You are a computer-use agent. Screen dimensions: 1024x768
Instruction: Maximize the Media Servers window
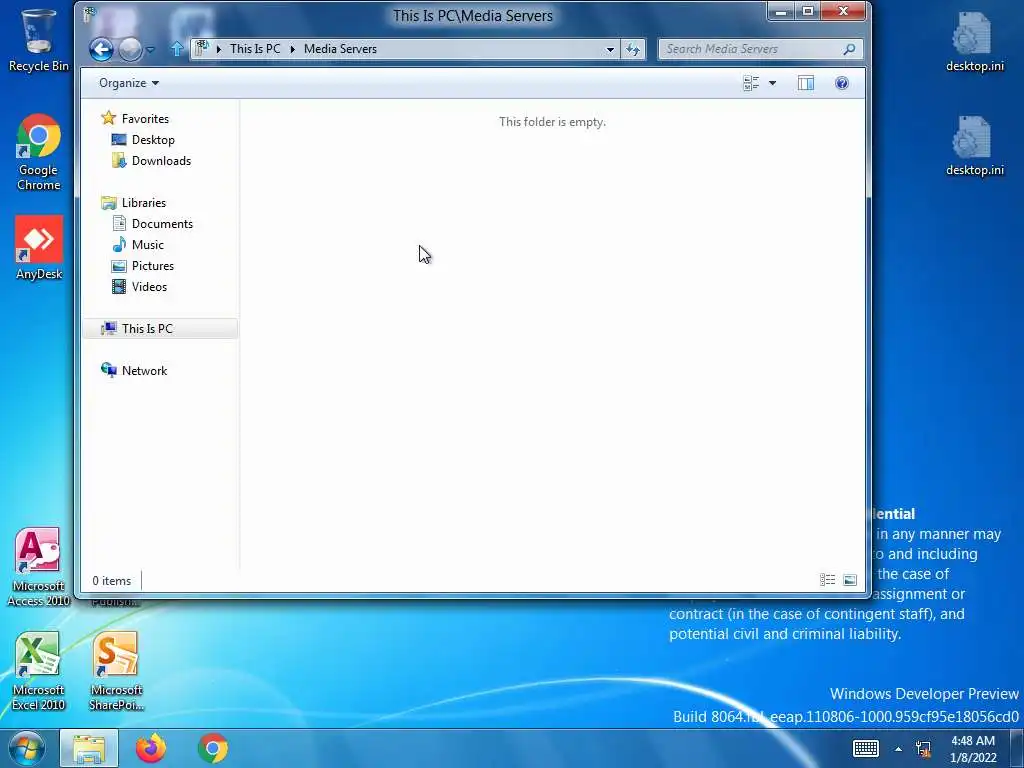[x=808, y=11]
